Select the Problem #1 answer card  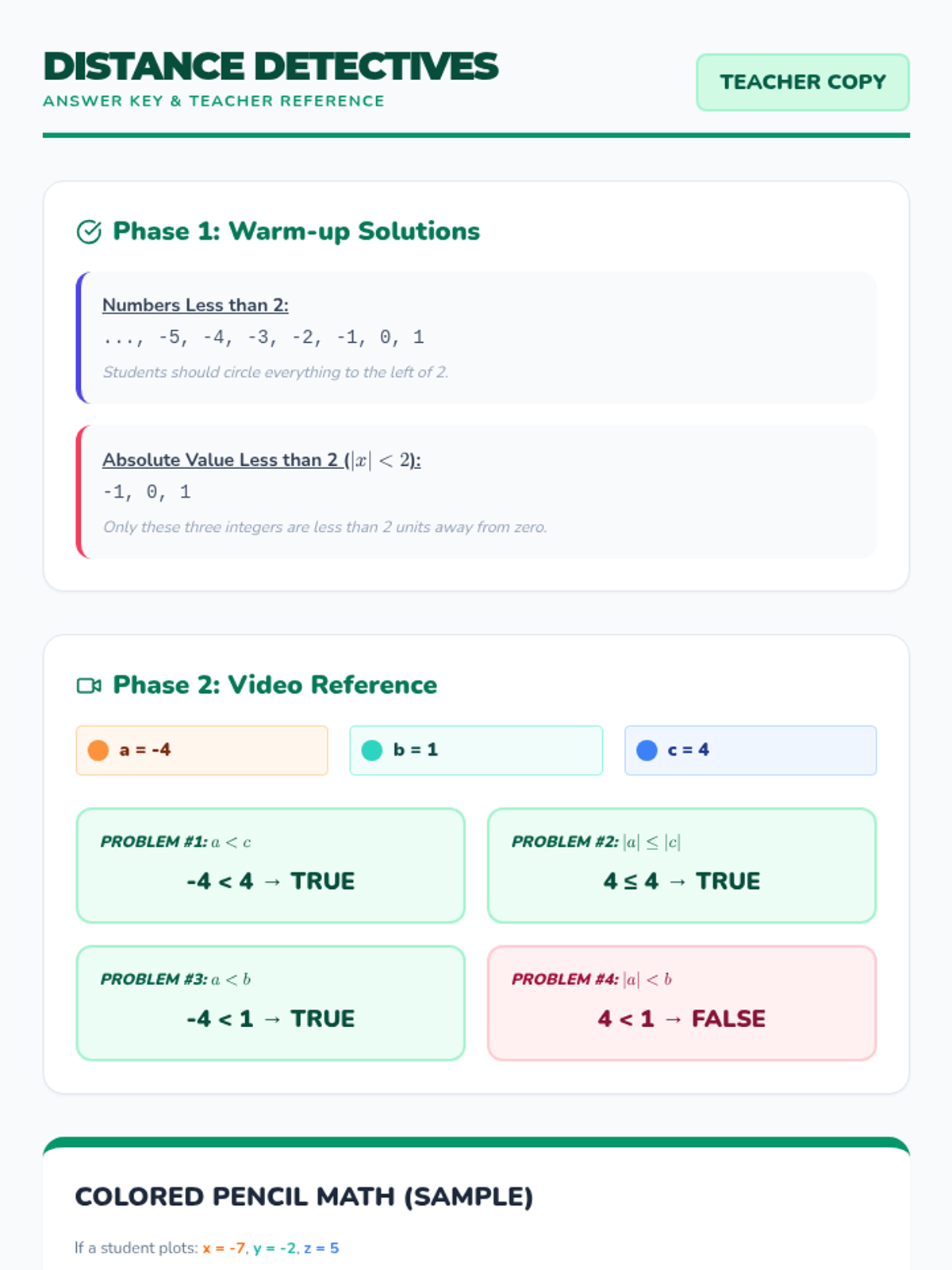271,865
